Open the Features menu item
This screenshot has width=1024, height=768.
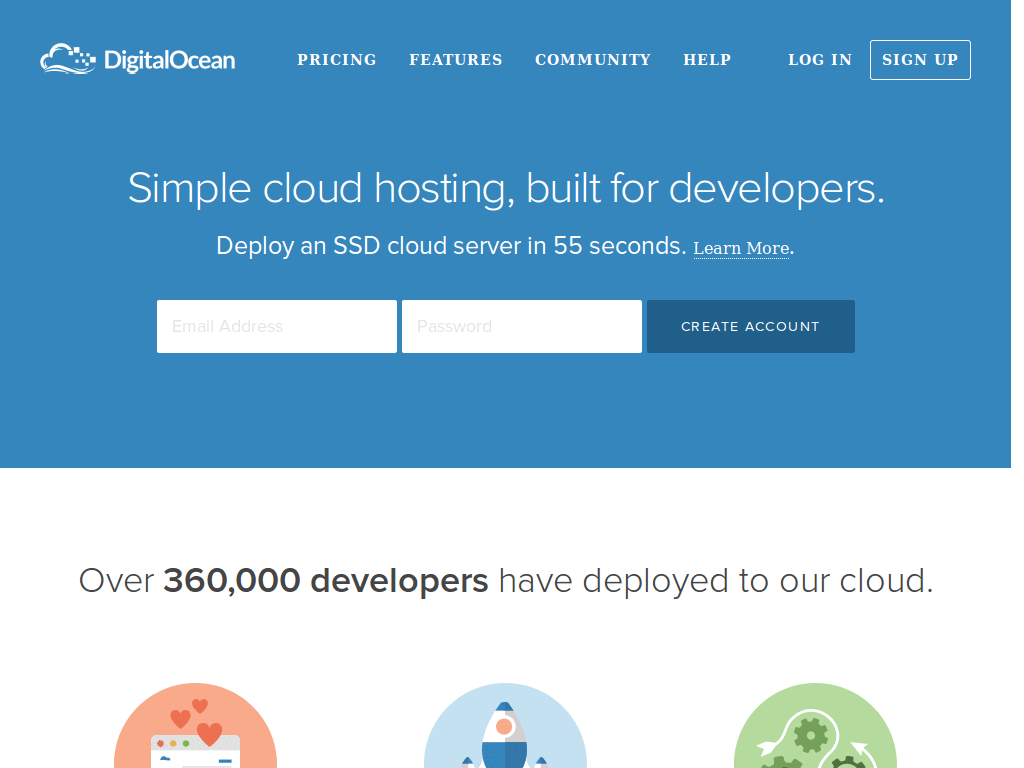point(456,59)
